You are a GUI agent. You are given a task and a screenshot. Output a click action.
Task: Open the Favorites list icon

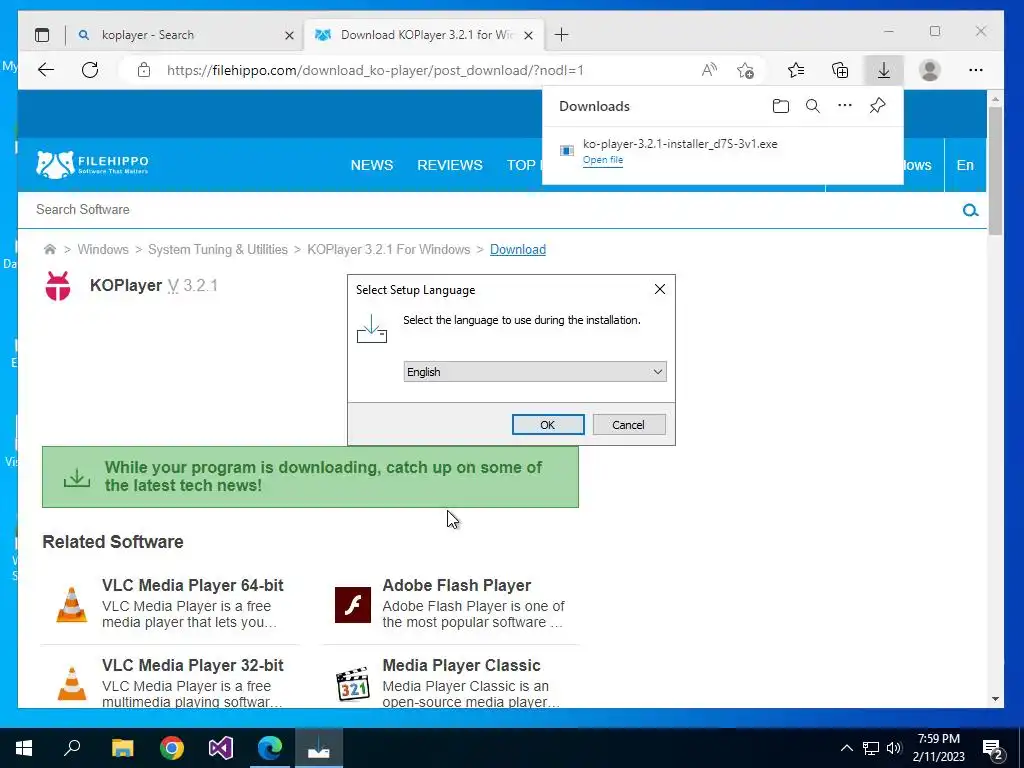796,70
